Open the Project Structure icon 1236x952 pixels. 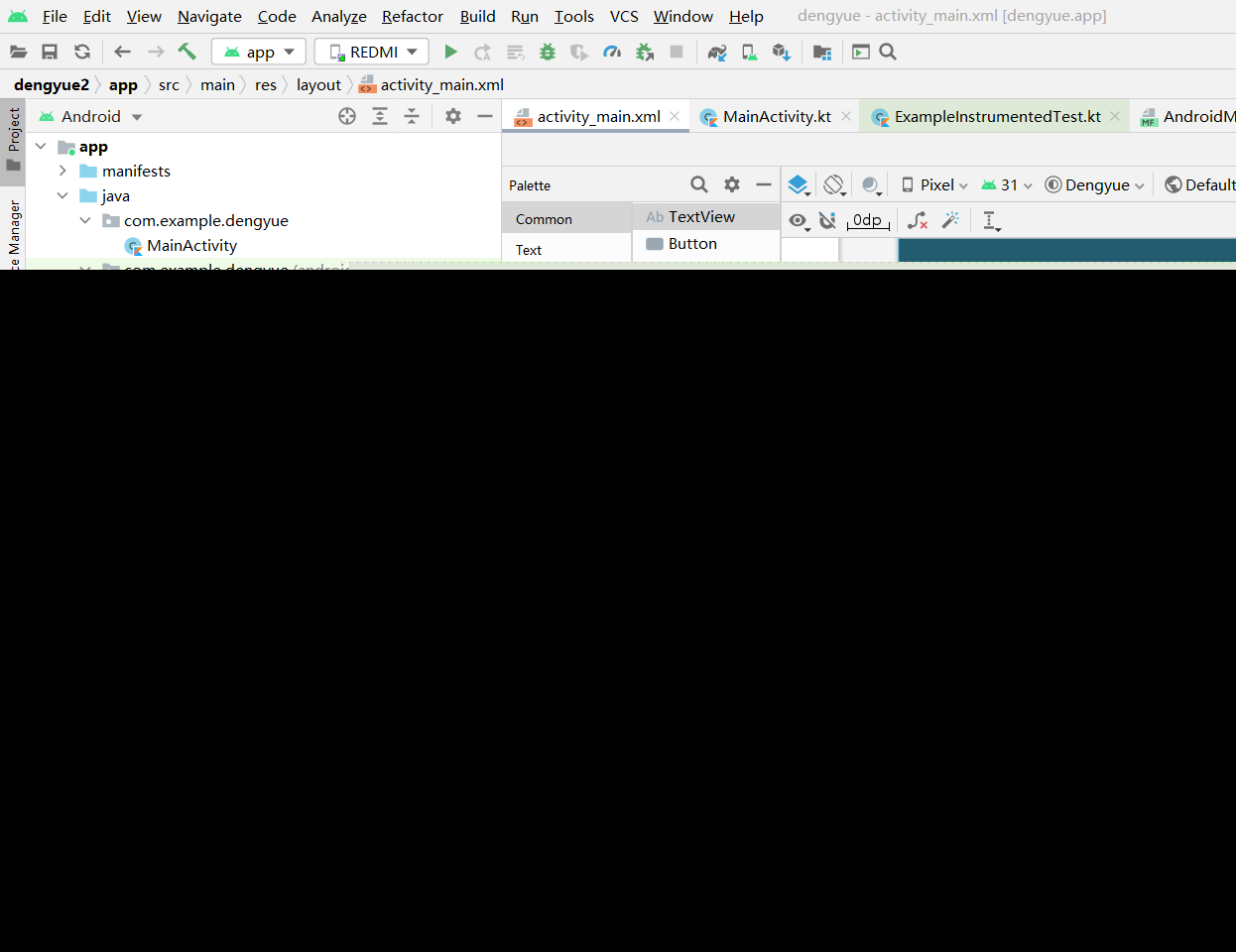(822, 52)
